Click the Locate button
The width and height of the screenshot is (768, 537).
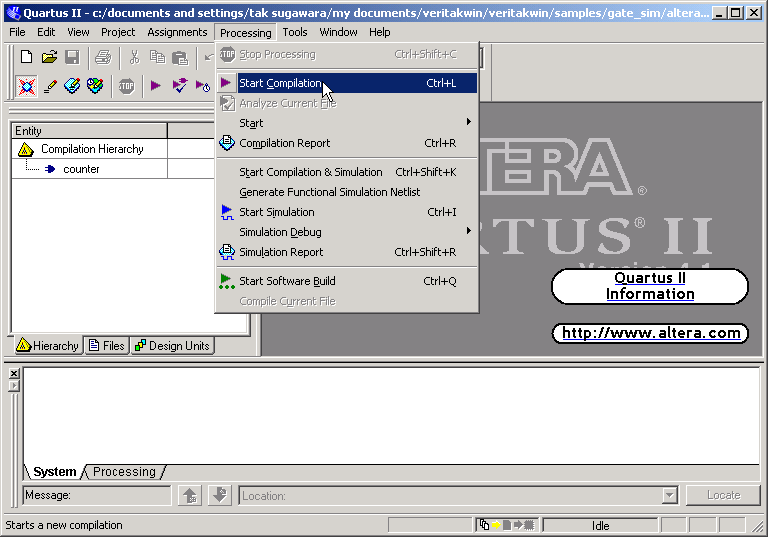723,495
